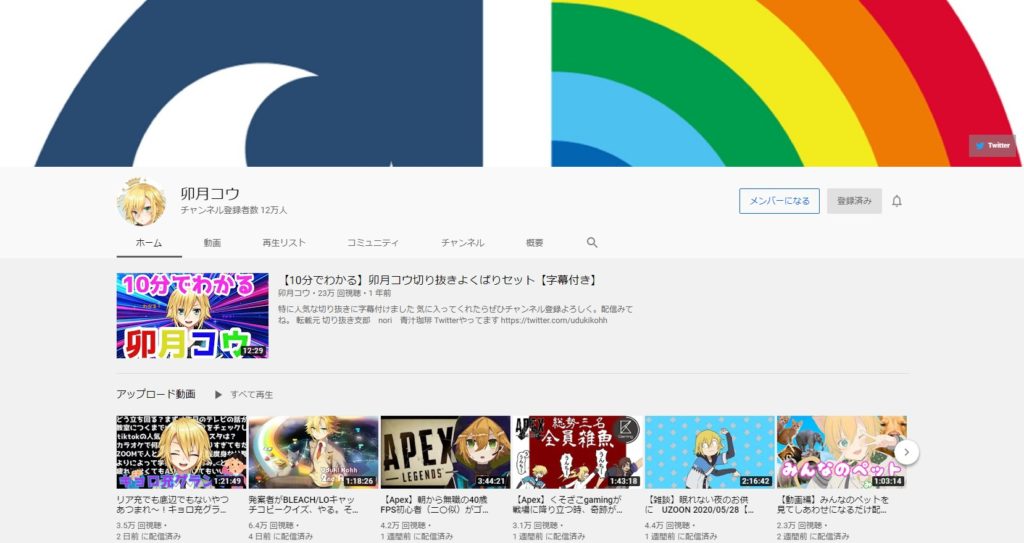Open the 再生リスト tab
Viewport: 1024px width, 543px height.
point(284,242)
